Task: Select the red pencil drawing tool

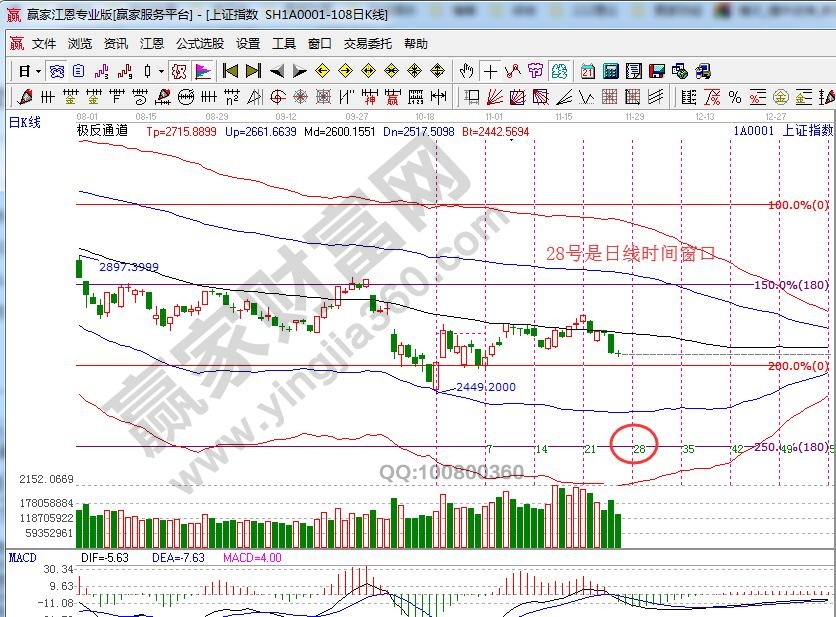Action: (24, 97)
